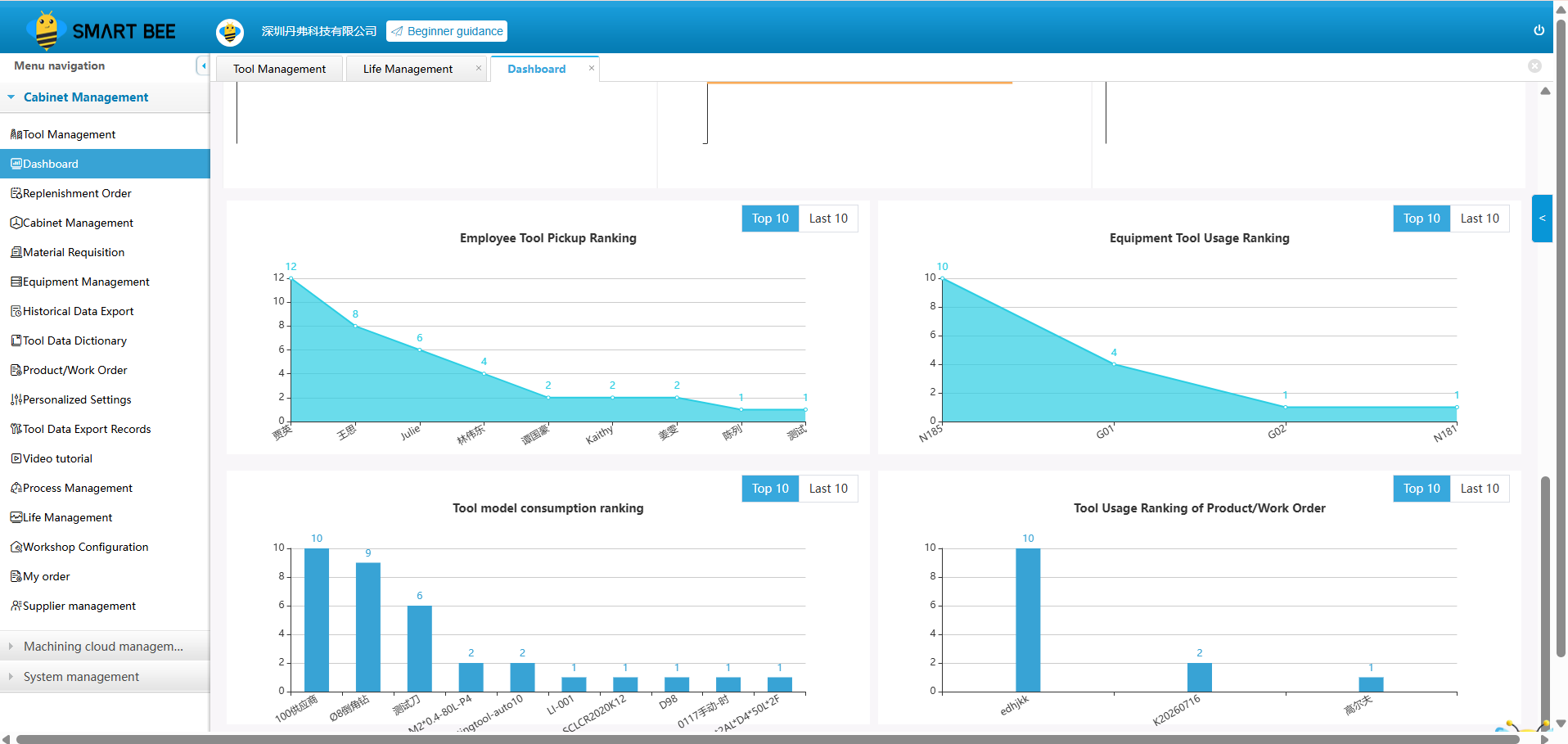The image size is (1568, 744).
Task: Click the Personalized Settings icon
Action: tap(16, 399)
